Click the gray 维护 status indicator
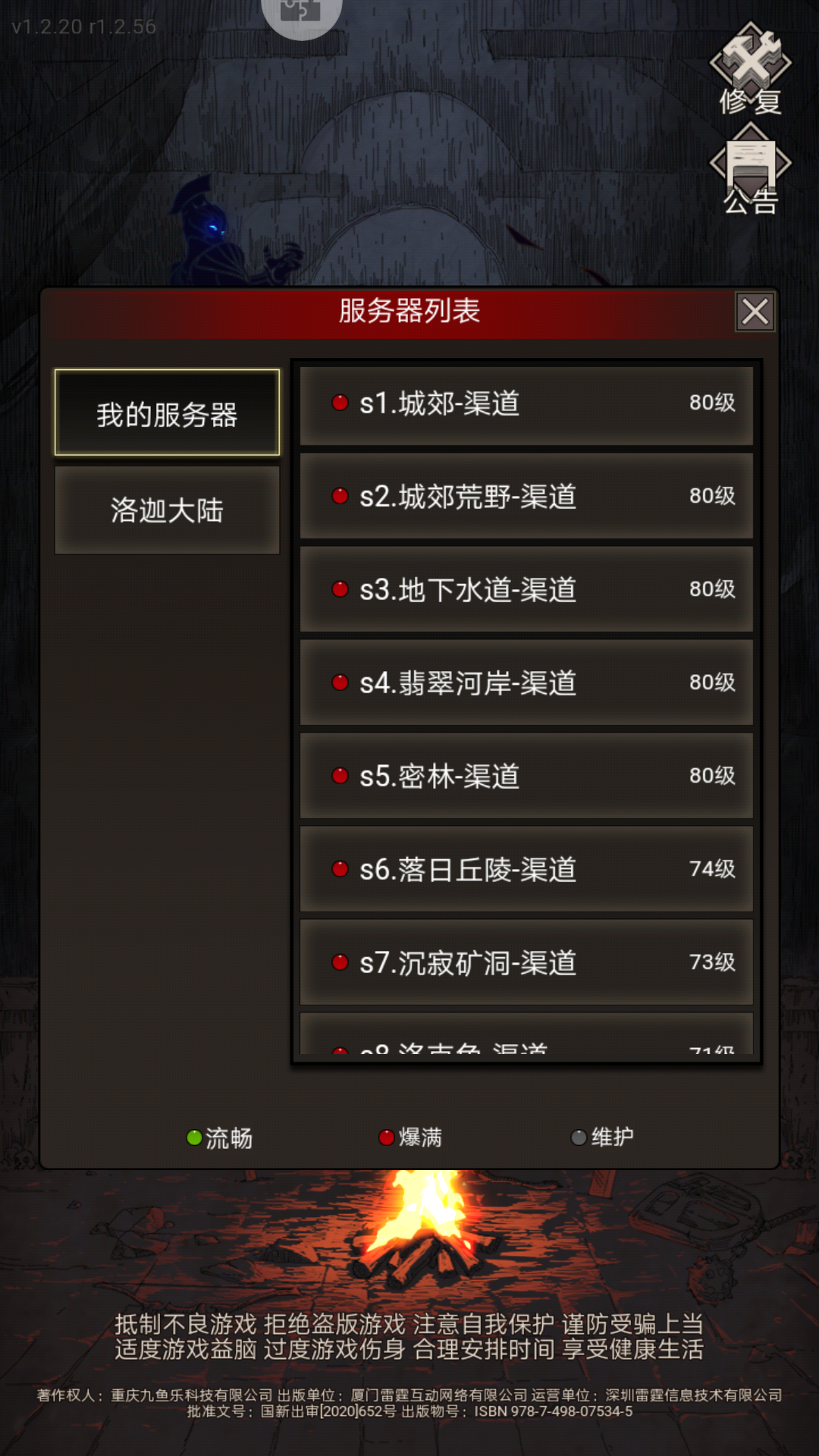 [x=579, y=1137]
